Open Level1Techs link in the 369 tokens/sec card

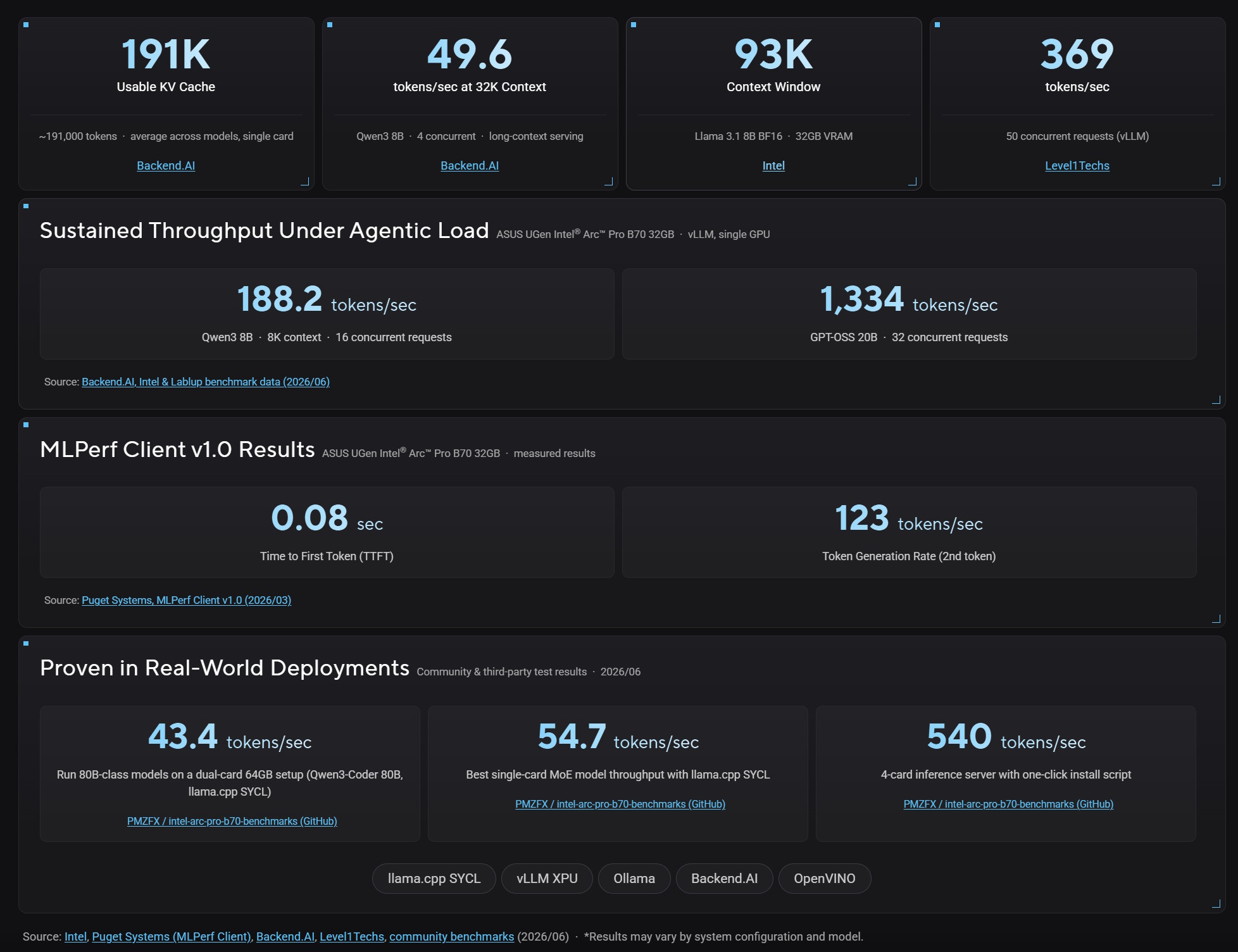point(1077,166)
